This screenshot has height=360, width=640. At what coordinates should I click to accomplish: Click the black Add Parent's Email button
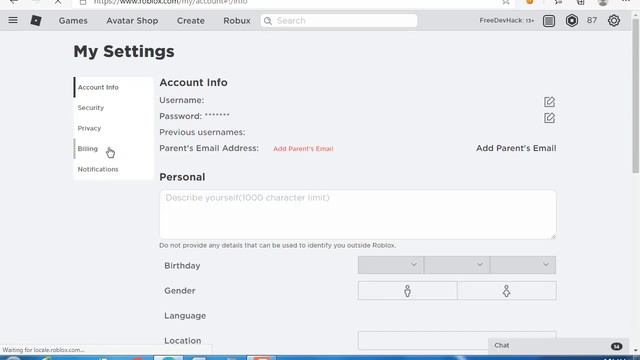pos(516,148)
